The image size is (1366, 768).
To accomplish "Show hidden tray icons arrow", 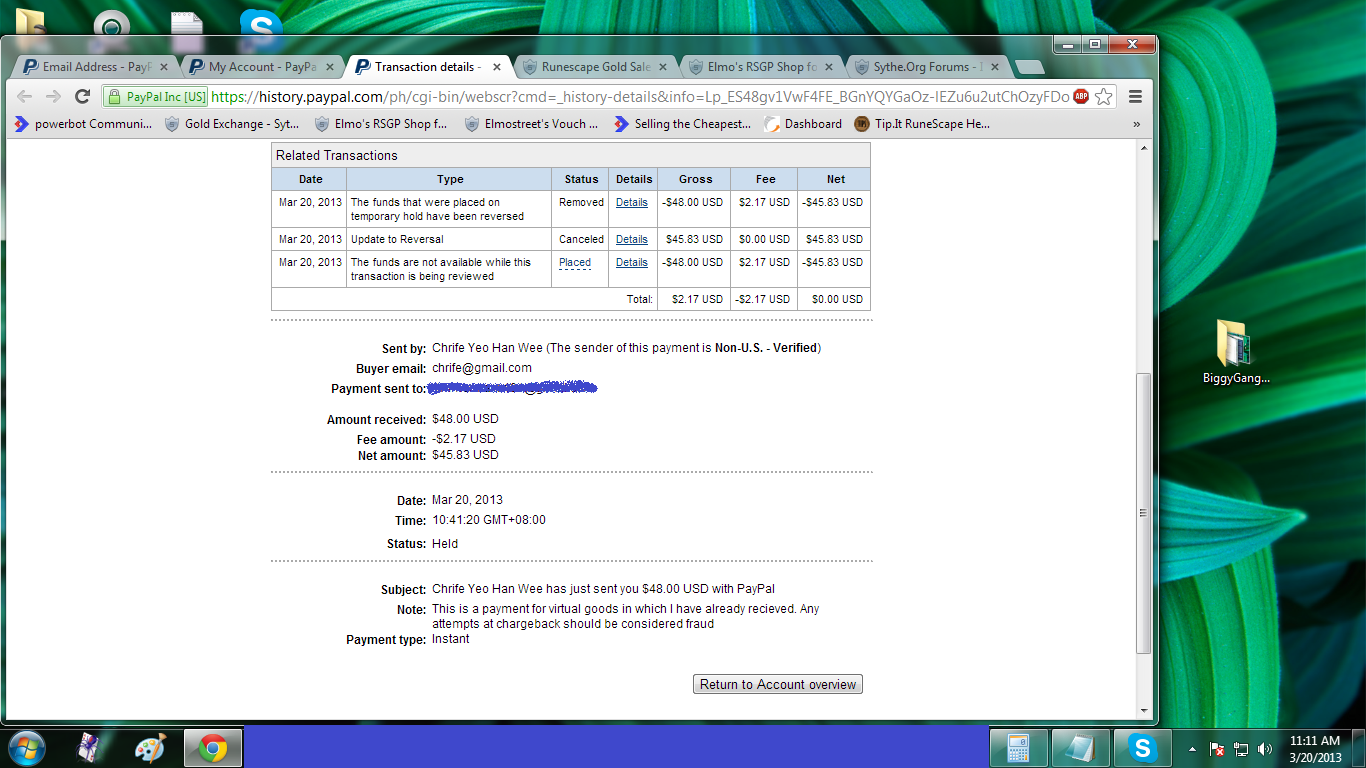I will click(1192, 748).
